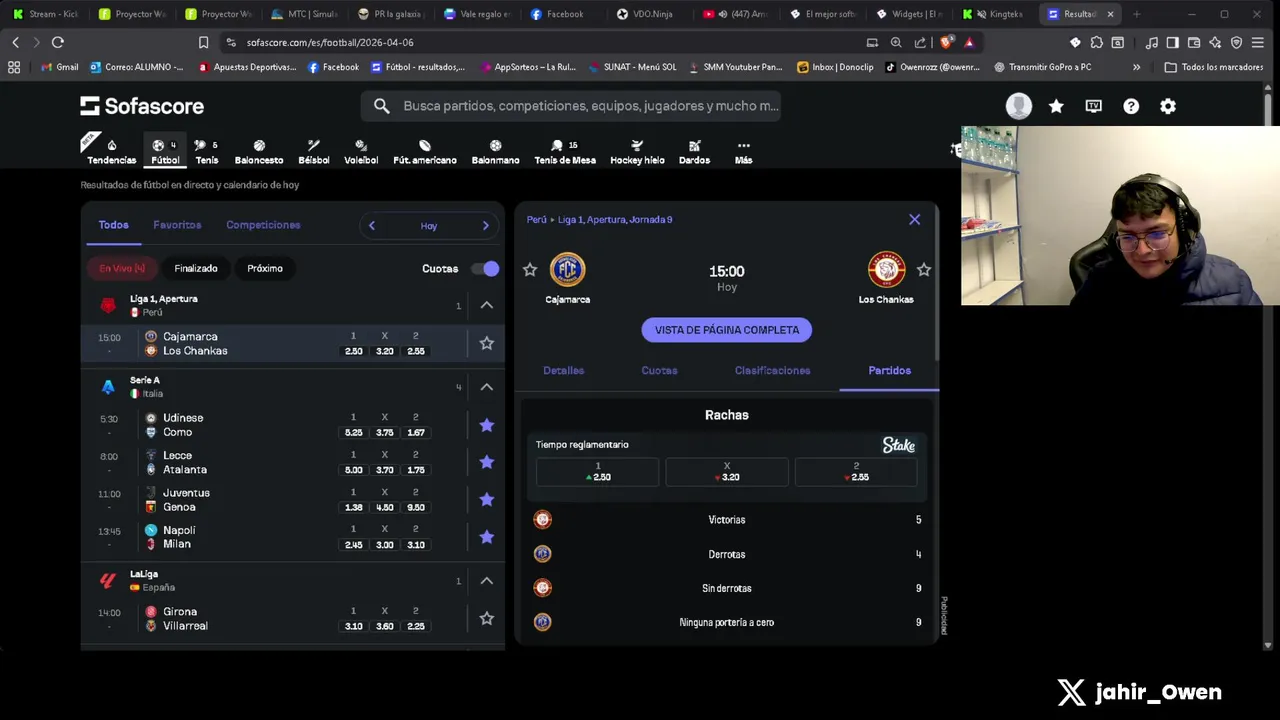Open the Tenis sport category
1280x720 pixels.
tap(207, 152)
